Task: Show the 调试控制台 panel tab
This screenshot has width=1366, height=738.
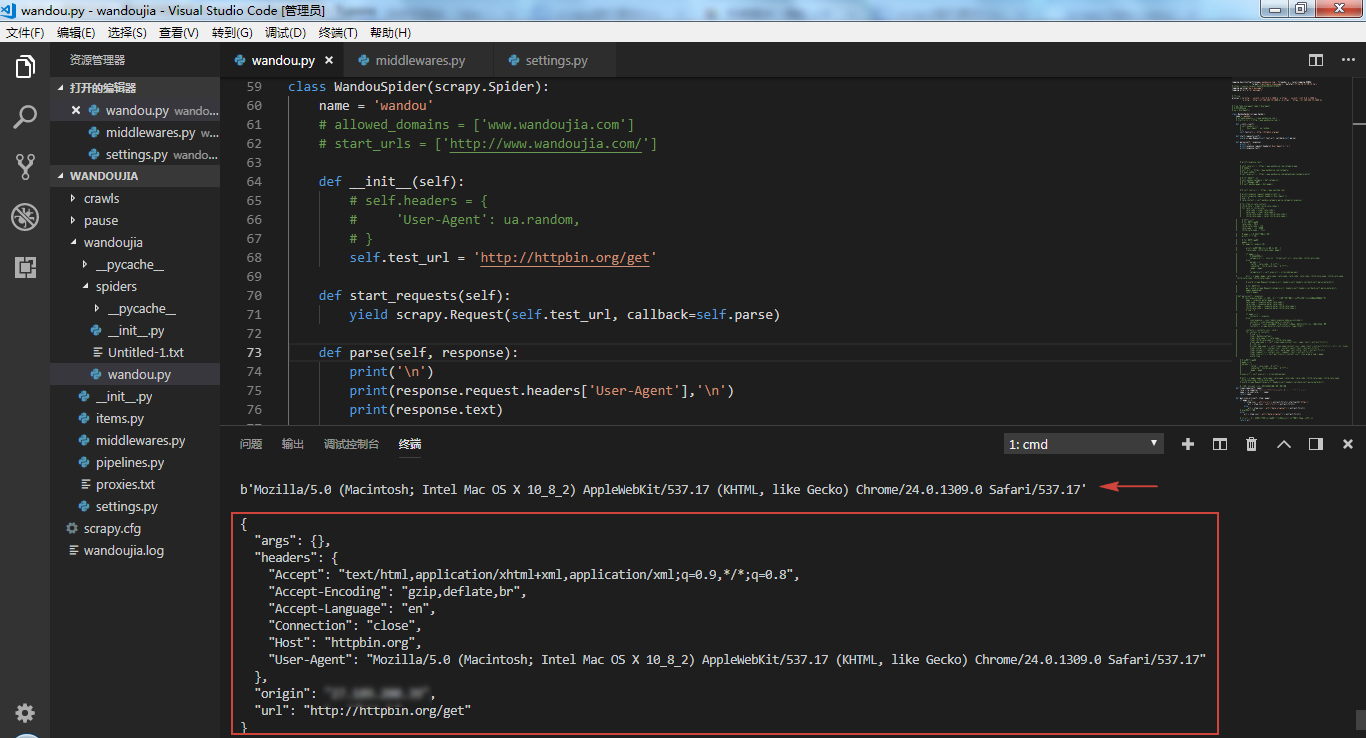Action: tap(351, 444)
